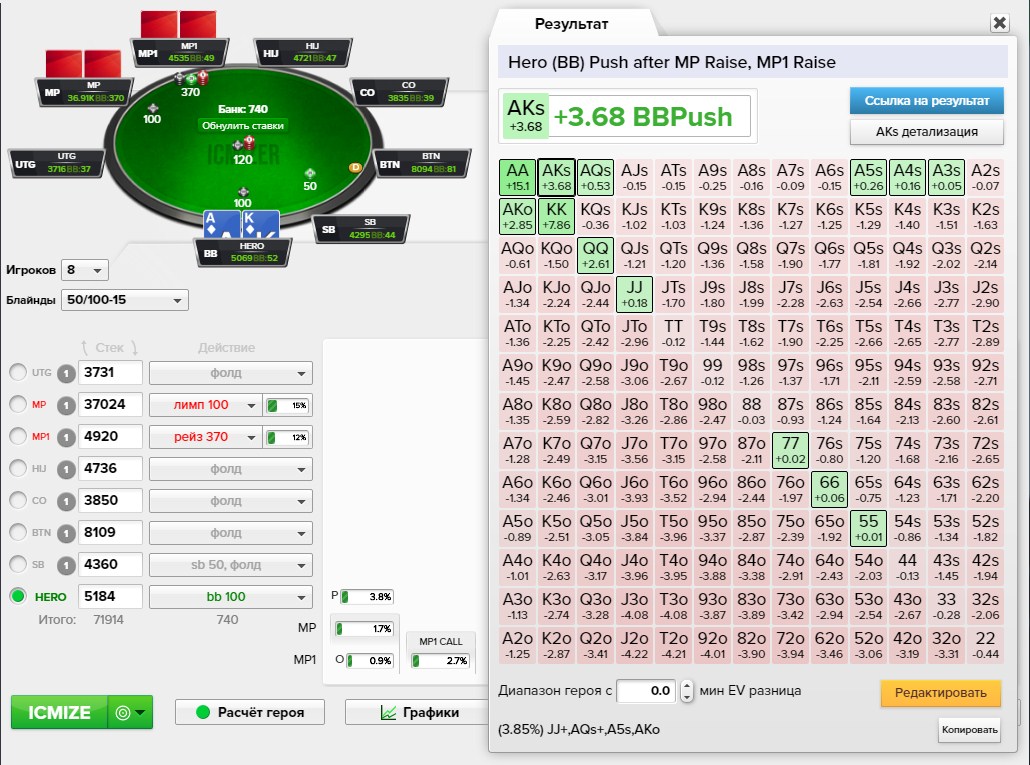Screen dimensions: 1030x765
Task: Click the MP stack field 37024
Action: (x=110, y=404)
